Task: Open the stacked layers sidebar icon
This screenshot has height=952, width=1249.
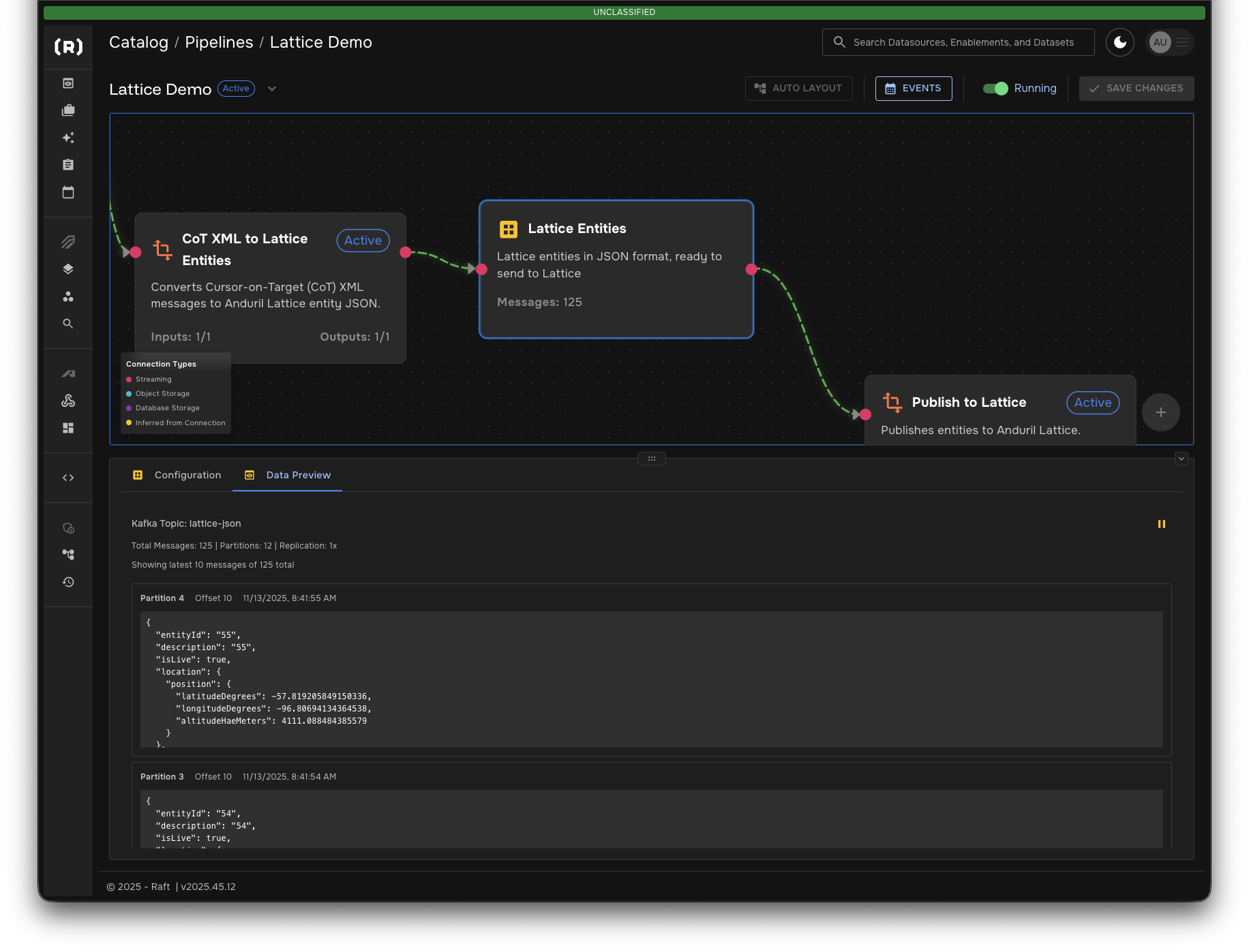Action: point(68,269)
